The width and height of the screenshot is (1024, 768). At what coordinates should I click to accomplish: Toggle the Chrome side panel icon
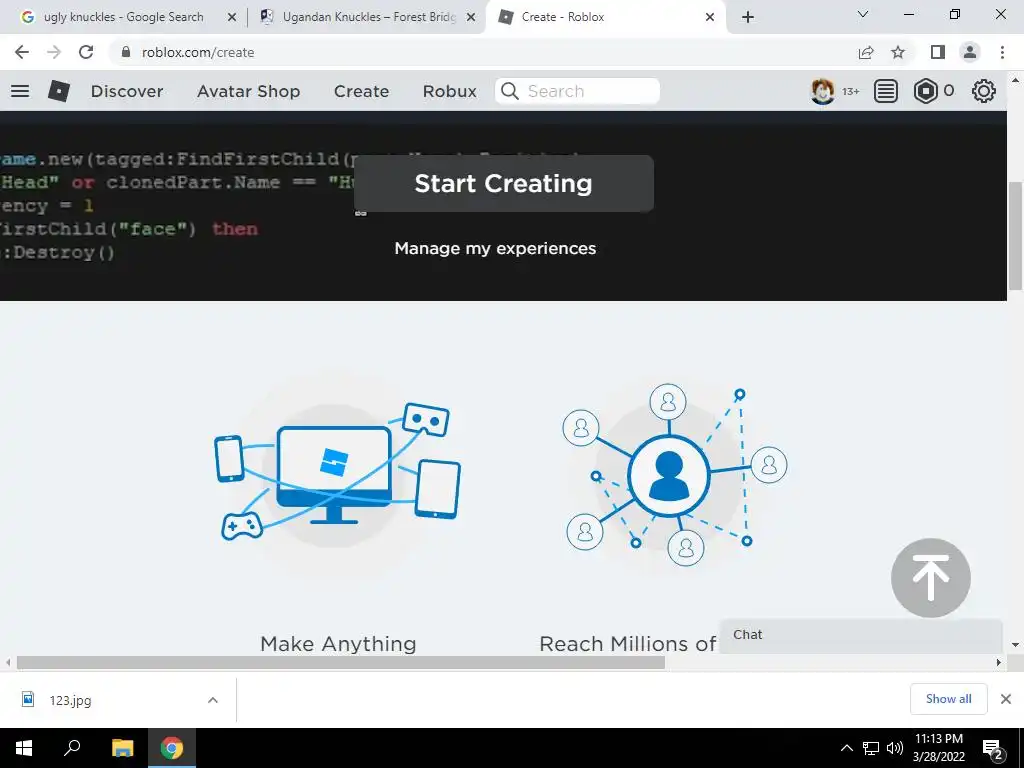938,52
